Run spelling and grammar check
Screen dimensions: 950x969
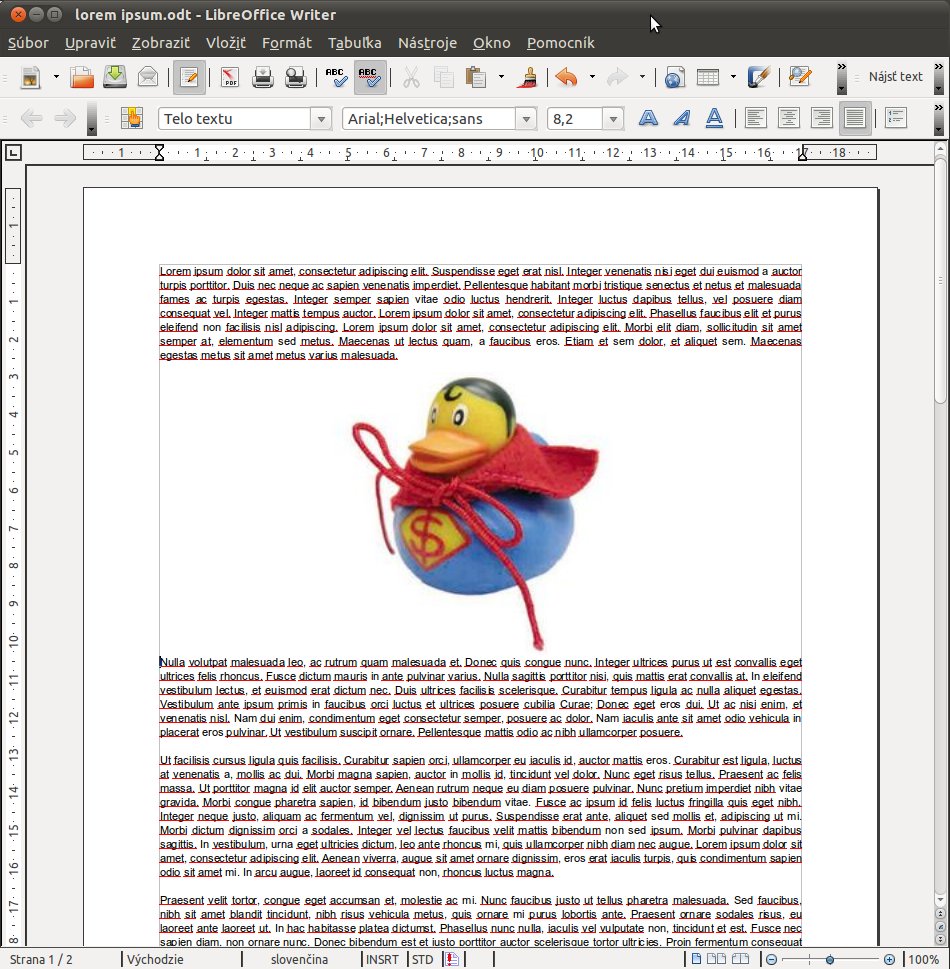click(336, 77)
